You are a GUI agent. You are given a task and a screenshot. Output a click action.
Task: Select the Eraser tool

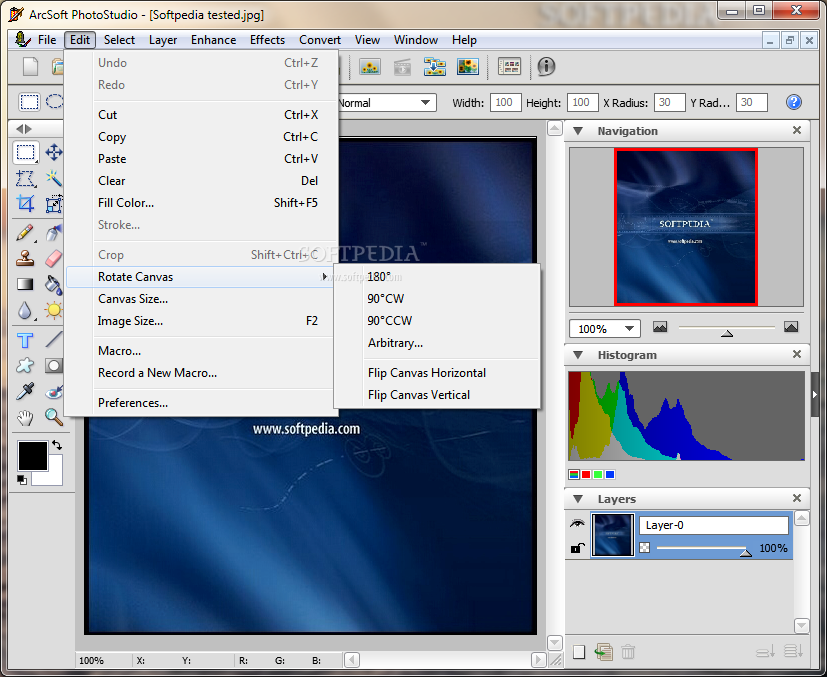point(54,258)
